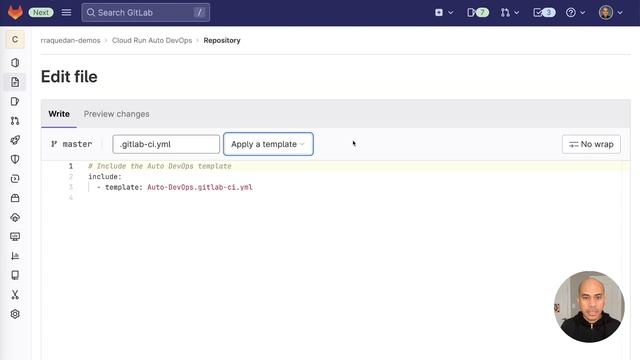Open the Apply a template dropdown
This screenshot has width=640, height=360.
pos(268,144)
